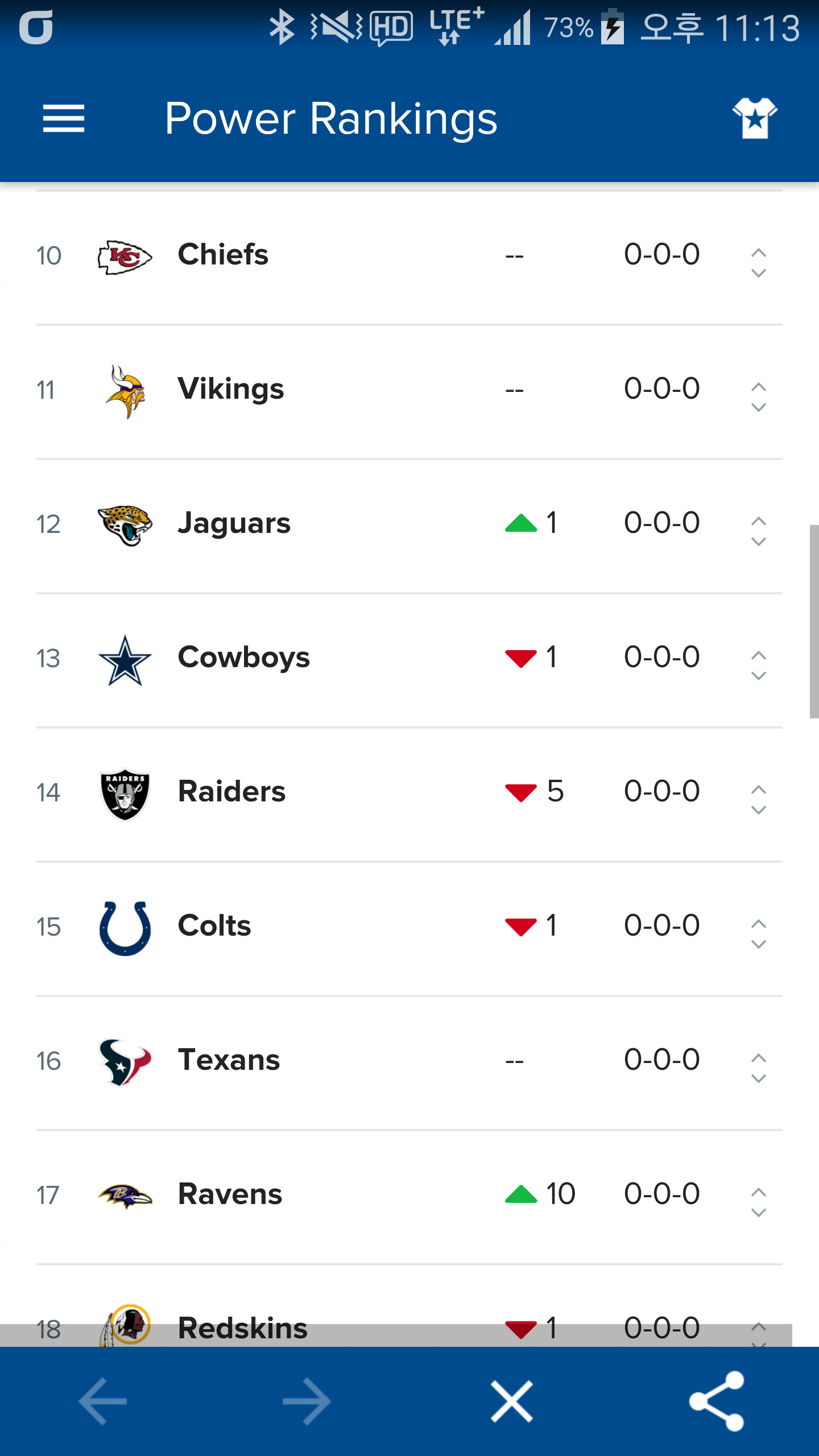Expand the Jaguars row chevron
This screenshot has width=819, height=1456.
coord(759,531)
